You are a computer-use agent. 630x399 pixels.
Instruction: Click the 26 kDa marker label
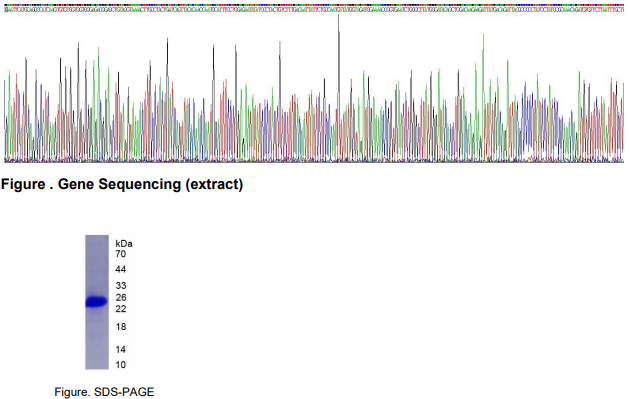coord(121,298)
